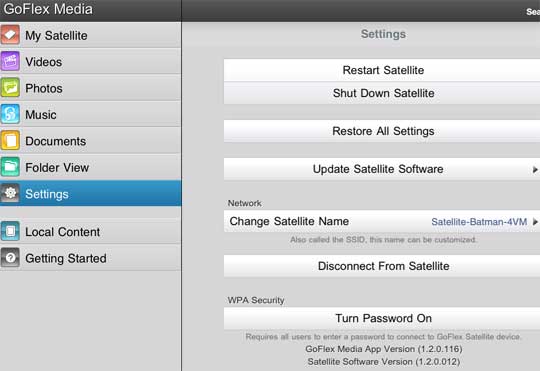Select the Settings sidebar item

pos(91,194)
